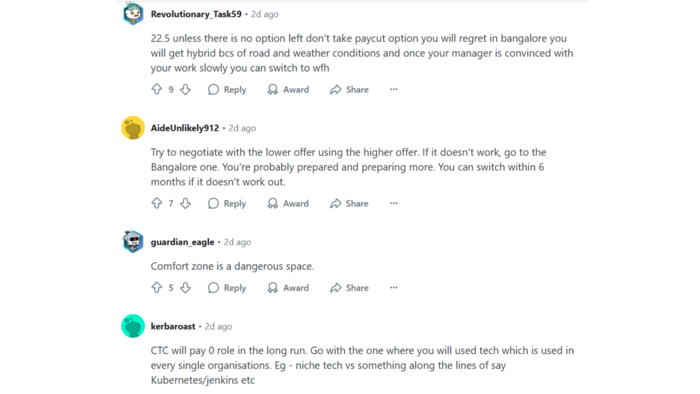Share guardian_eagle's comment
The height and width of the screenshot is (394, 700).
coord(349,287)
